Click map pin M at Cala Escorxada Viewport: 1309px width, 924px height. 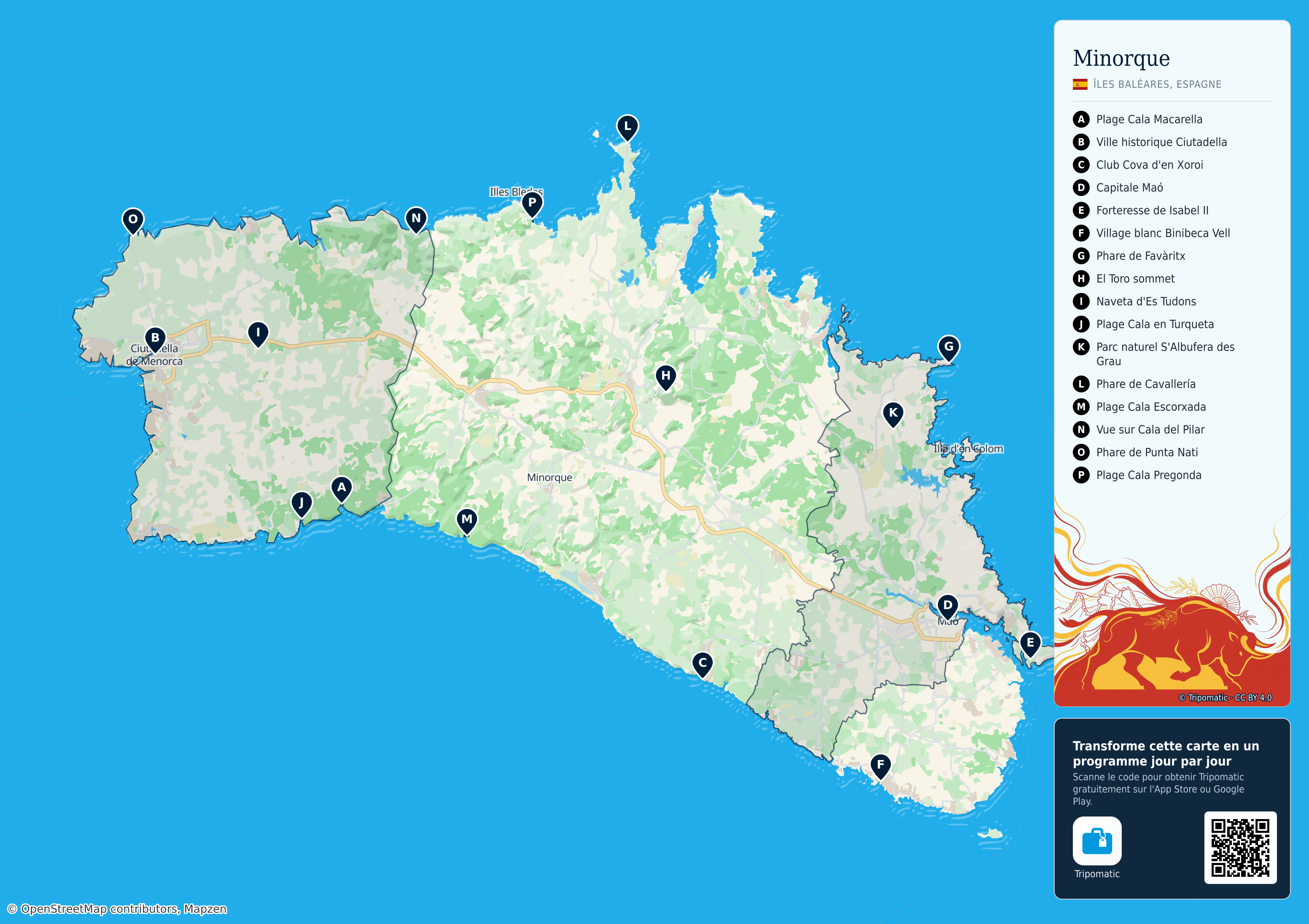467,521
